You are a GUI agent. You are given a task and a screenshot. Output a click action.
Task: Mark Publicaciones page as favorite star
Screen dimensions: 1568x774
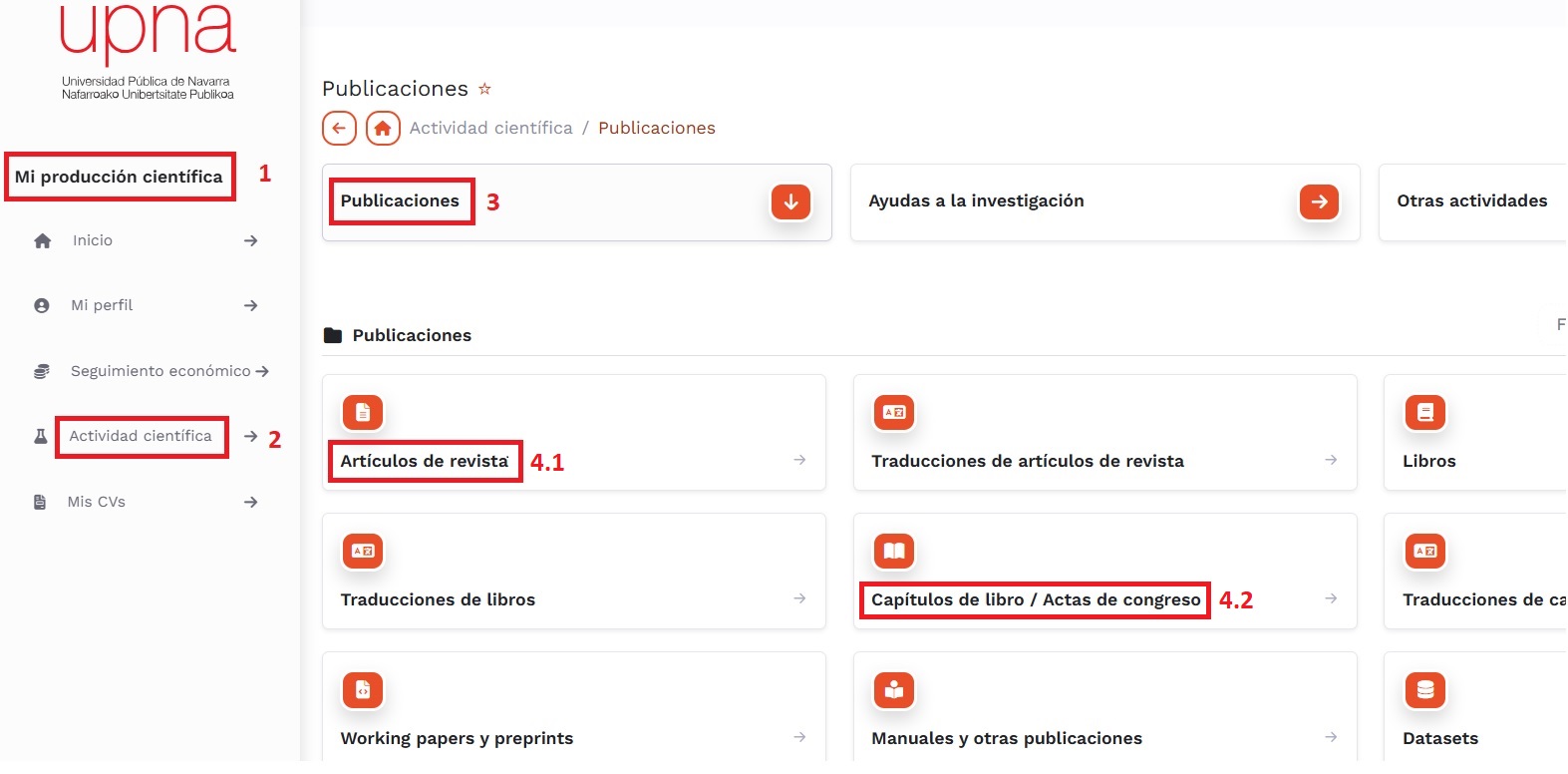point(484,89)
